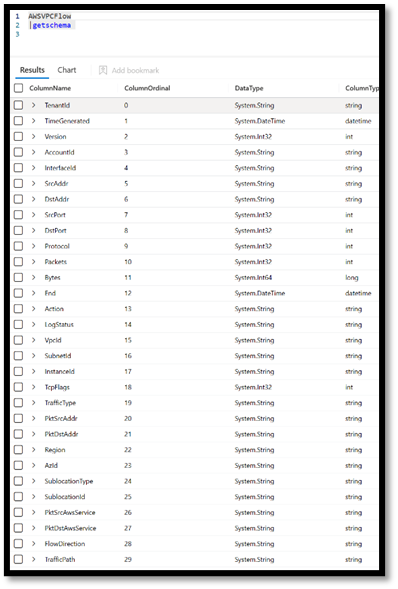Select the Results tab
Image resolution: width=398 pixels, height=589 pixels.
coord(32,70)
